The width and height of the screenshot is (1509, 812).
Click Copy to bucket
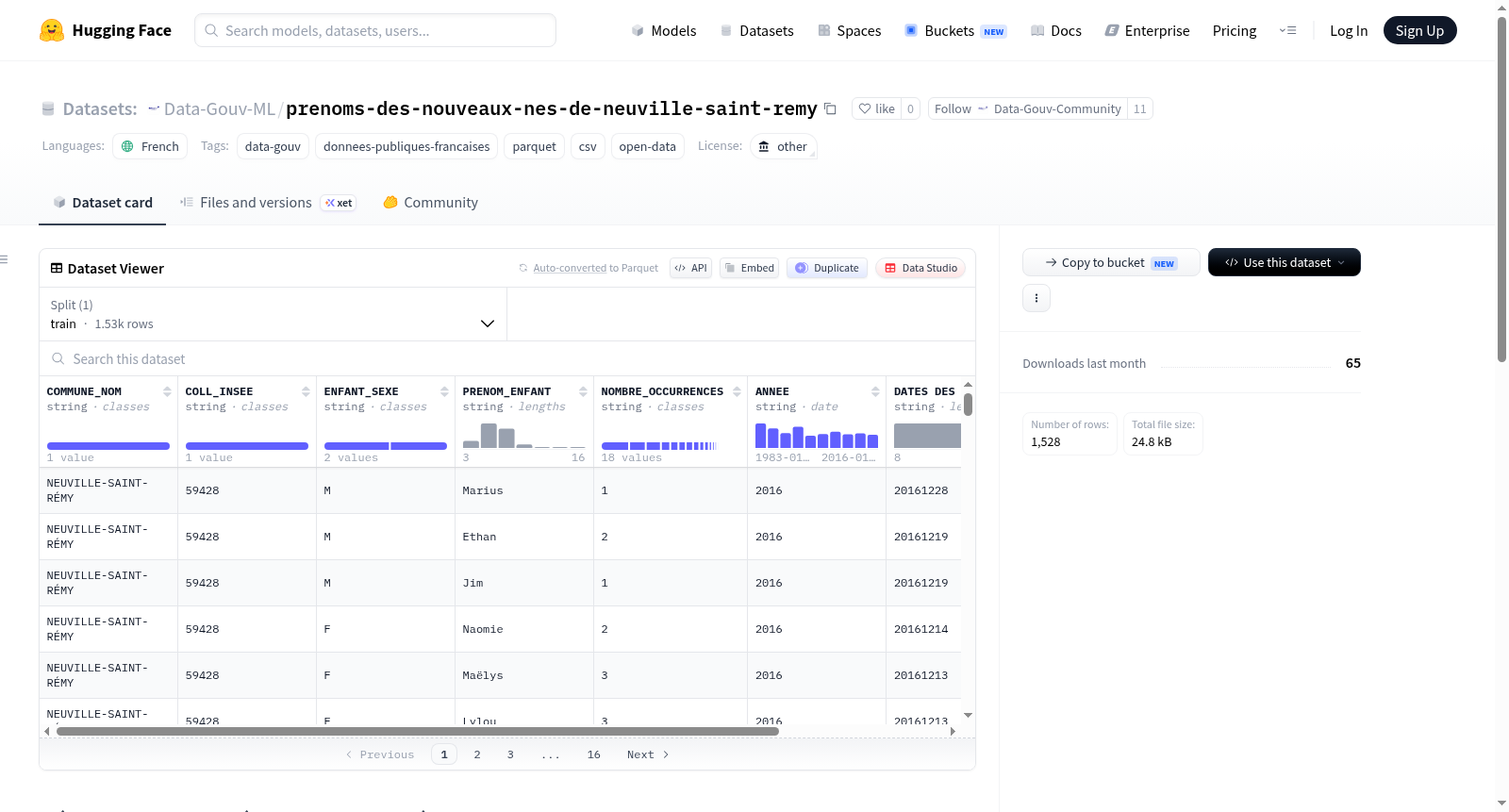click(x=1111, y=262)
